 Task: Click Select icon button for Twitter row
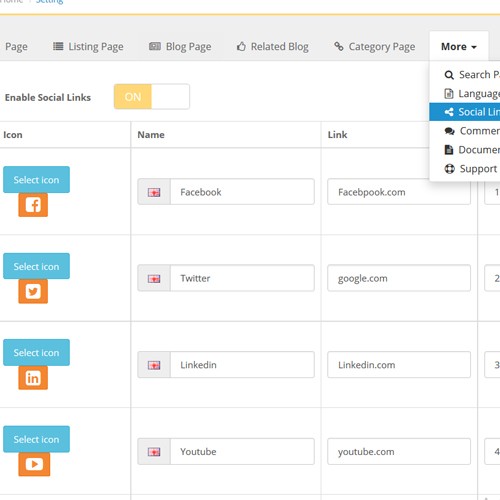pos(36,266)
